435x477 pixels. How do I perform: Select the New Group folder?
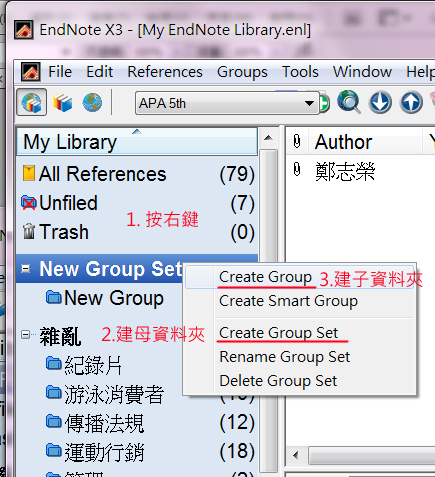coord(104,298)
